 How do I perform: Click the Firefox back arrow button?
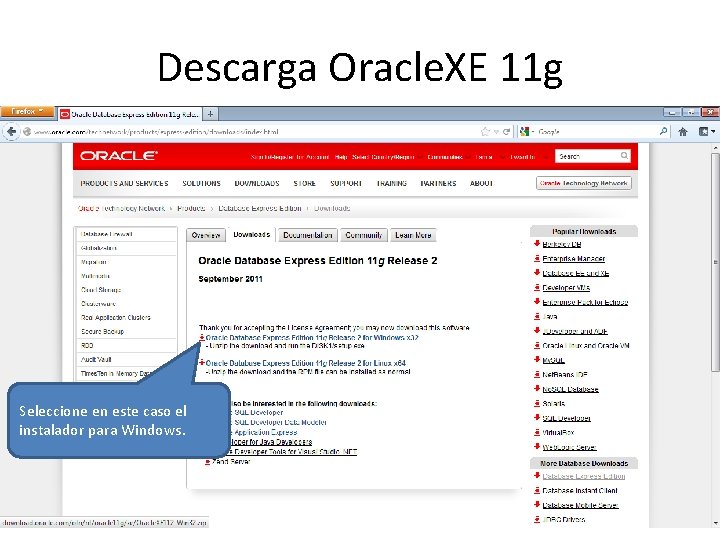(11, 132)
